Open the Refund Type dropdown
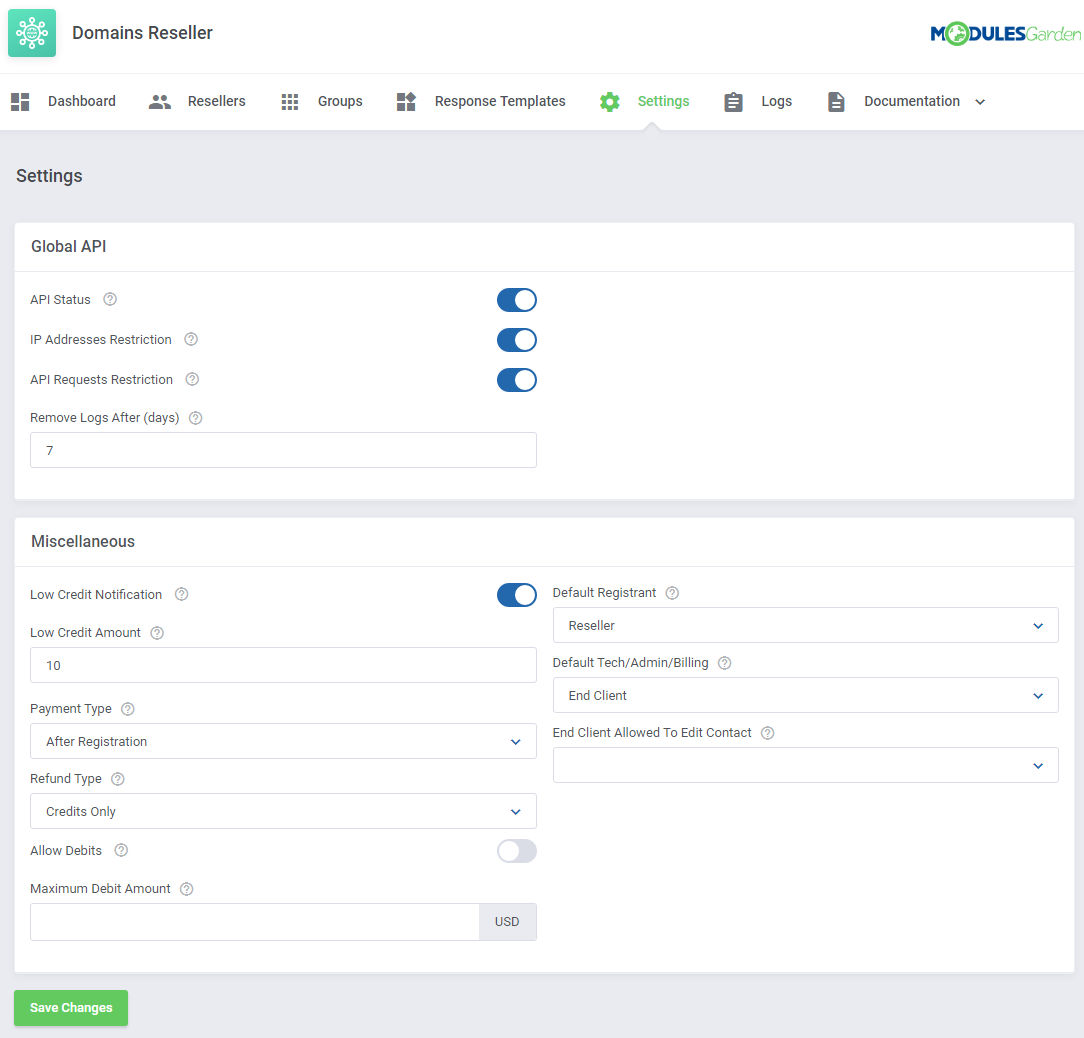1084x1038 pixels. (283, 811)
